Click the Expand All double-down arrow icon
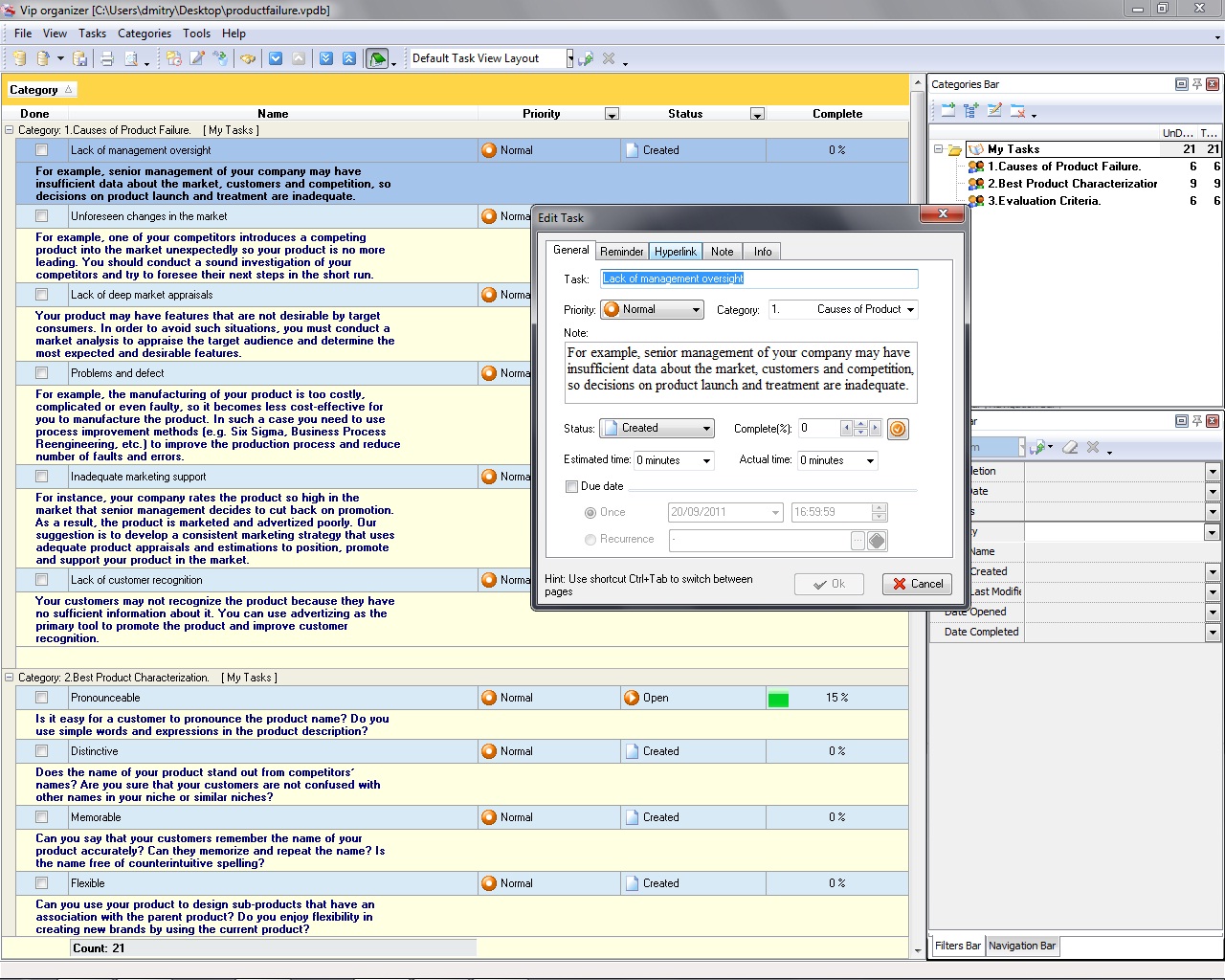Image resolution: width=1225 pixels, height=980 pixels. pyautogui.click(x=326, y=58)
